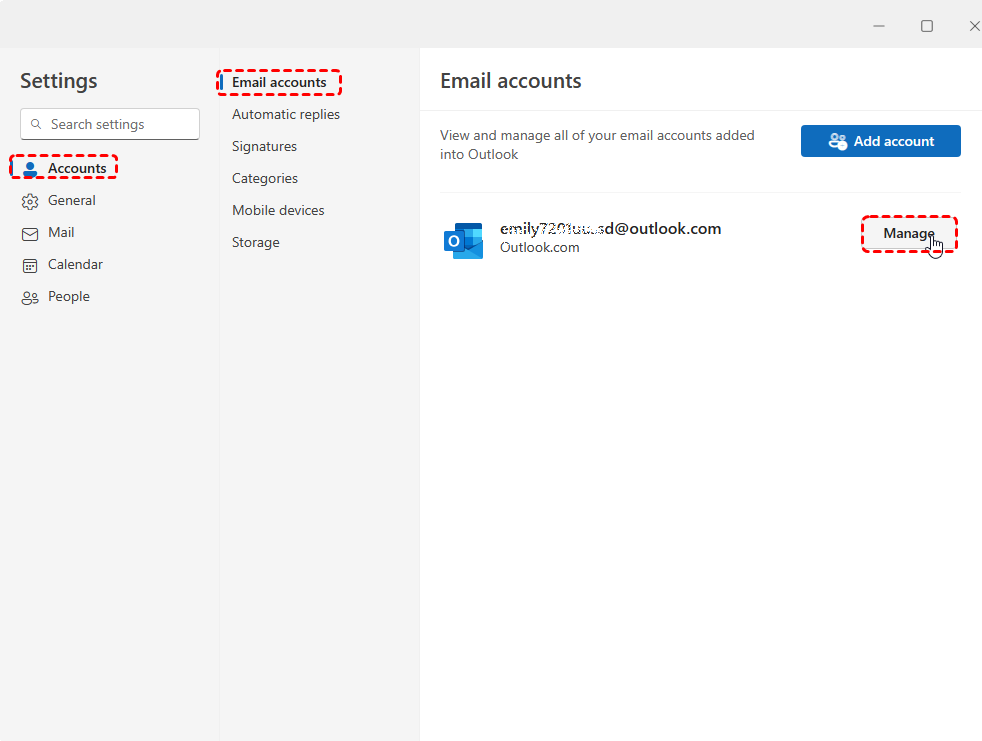982x741 pixels.
Task: Click the Add account button label
Action: (894, 141)
